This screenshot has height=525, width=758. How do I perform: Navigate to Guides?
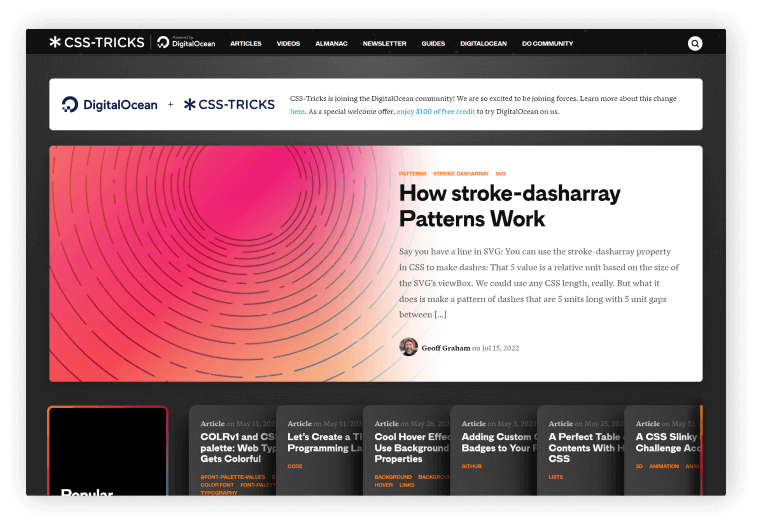coord(433,44)
